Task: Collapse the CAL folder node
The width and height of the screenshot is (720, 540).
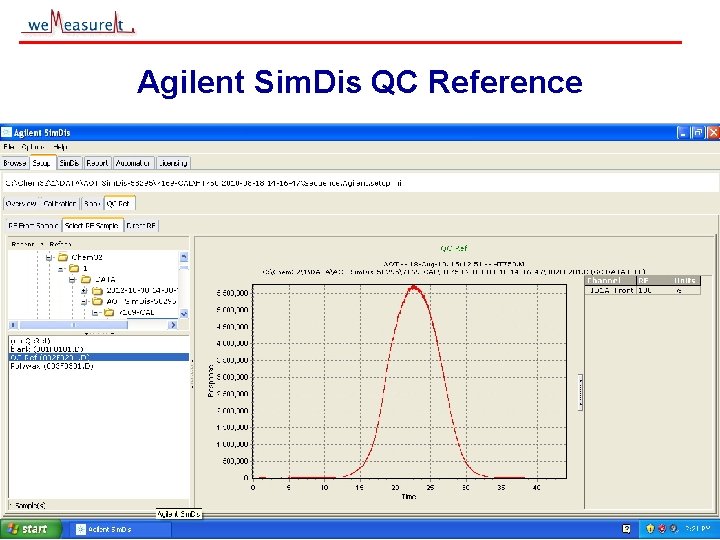Action: coord(95,313)
